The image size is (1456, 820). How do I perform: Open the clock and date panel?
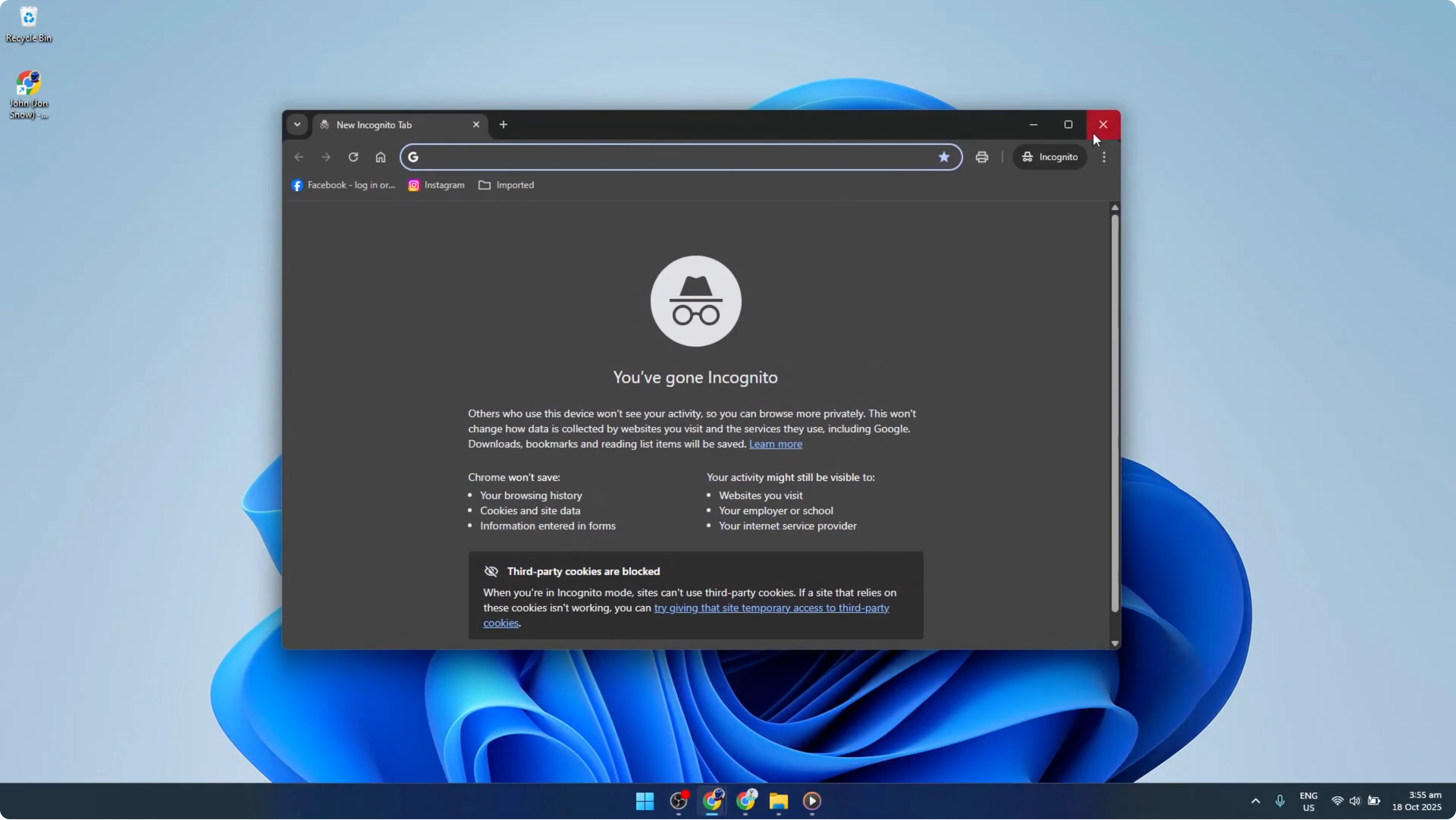click(x=1417, y=802)
